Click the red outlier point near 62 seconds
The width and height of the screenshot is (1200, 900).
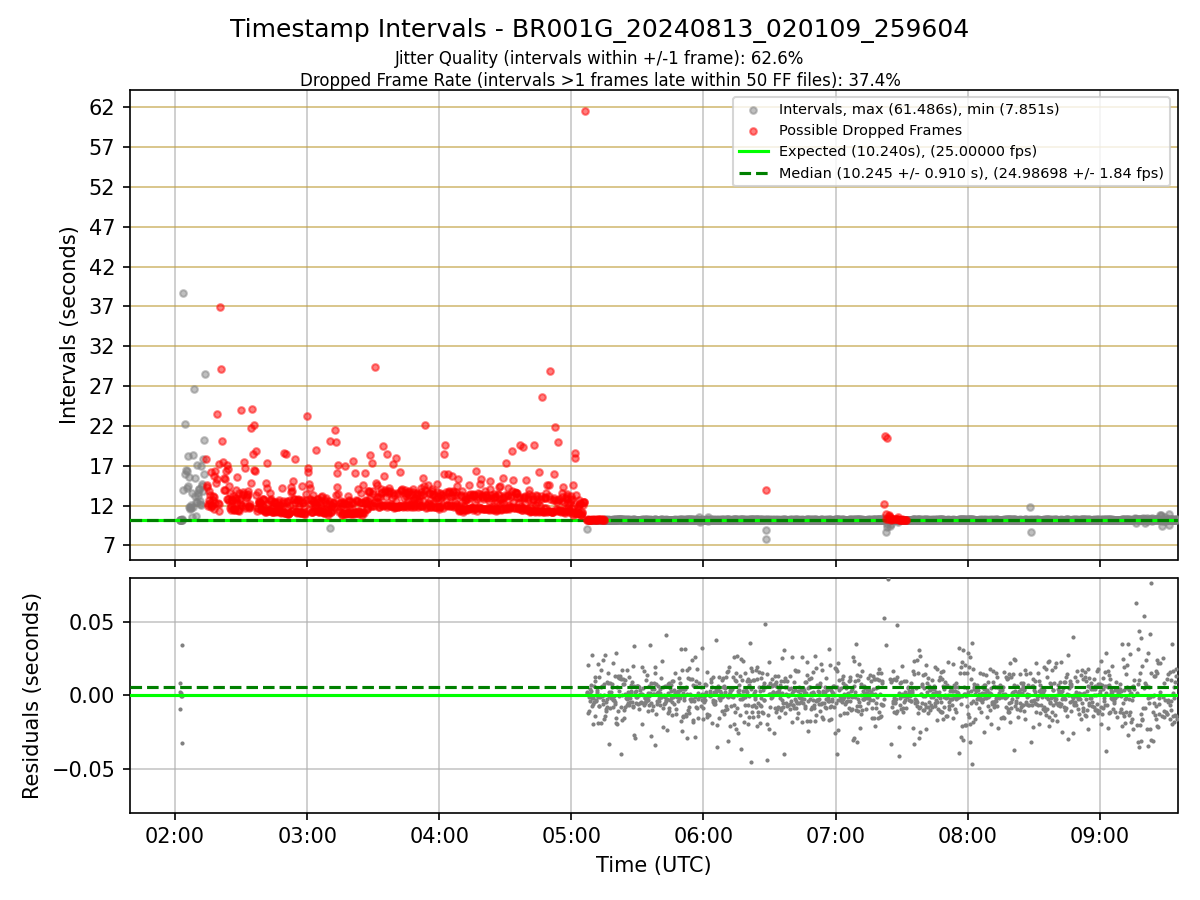point(585,111)
